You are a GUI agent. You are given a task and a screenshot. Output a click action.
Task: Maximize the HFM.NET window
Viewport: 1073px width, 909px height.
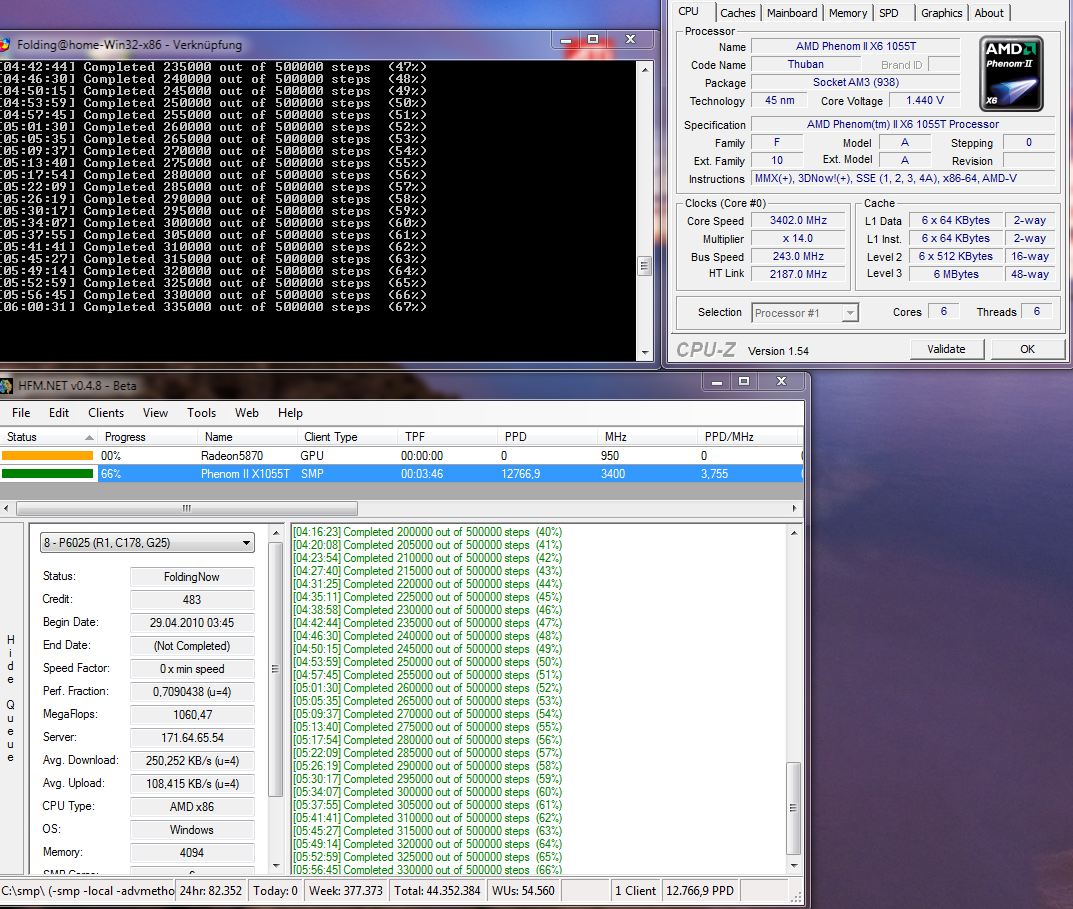click(x=744, y=382)
